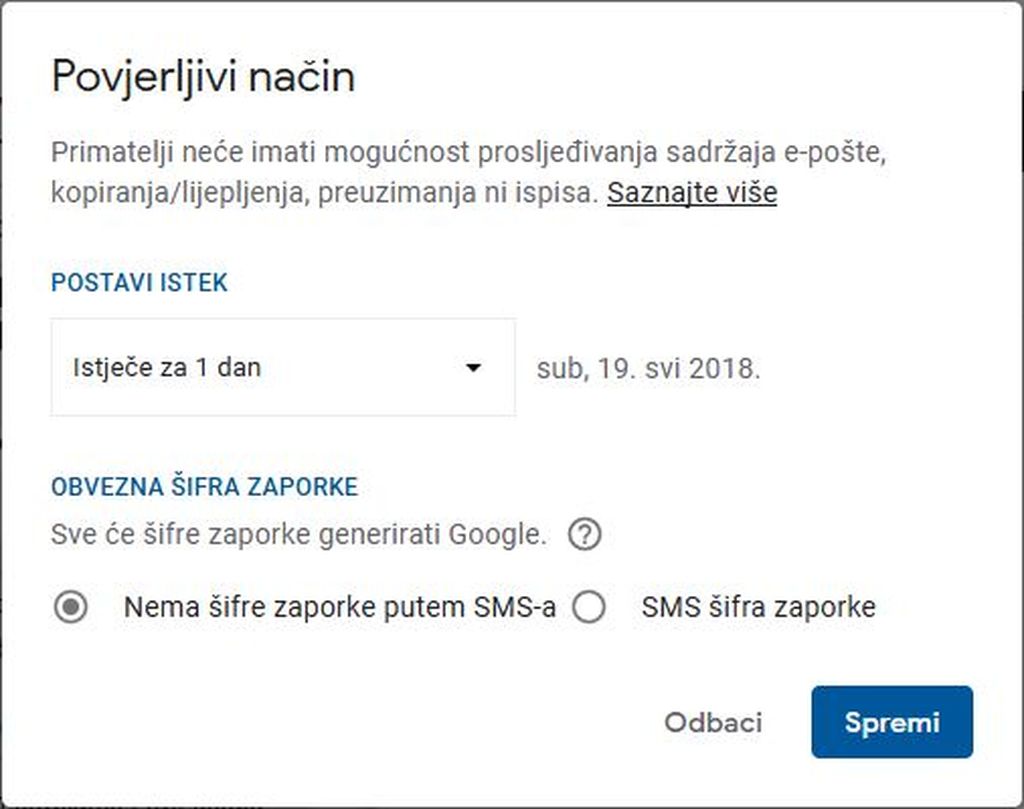
Task: Open the expiration dropdown arrow
Action: 474,368
